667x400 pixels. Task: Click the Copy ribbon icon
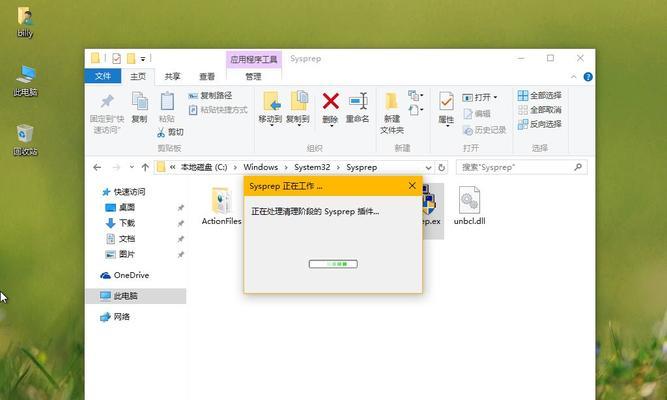140,107
